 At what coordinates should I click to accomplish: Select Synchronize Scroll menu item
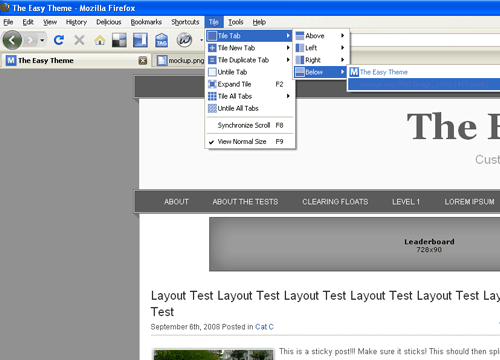pyautogui.click(x=249, y=125)
